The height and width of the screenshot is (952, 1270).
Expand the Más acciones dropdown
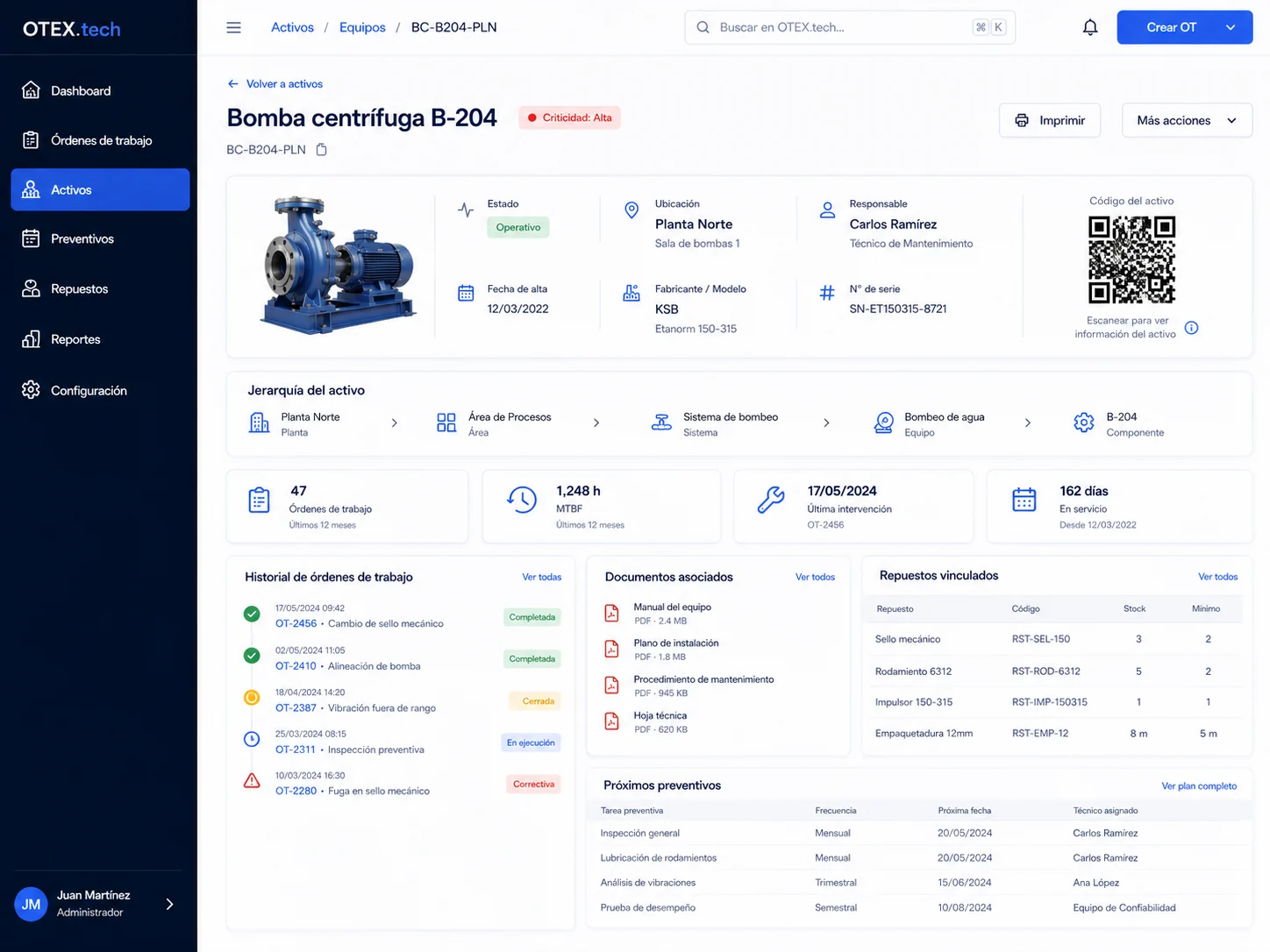pyautogui.click(x=1187, y=120)
